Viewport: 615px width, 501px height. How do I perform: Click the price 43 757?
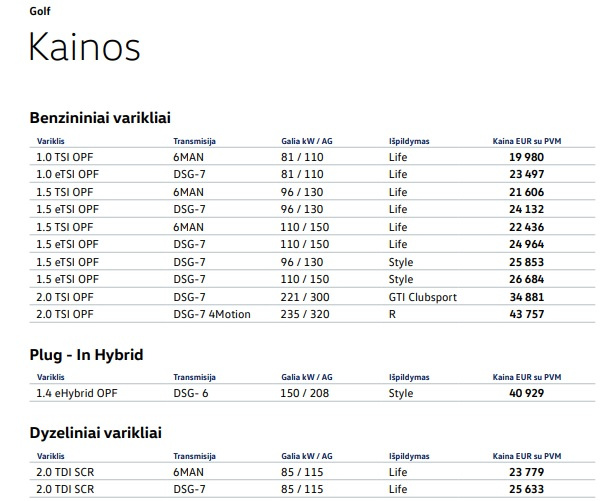pos(526,314)
